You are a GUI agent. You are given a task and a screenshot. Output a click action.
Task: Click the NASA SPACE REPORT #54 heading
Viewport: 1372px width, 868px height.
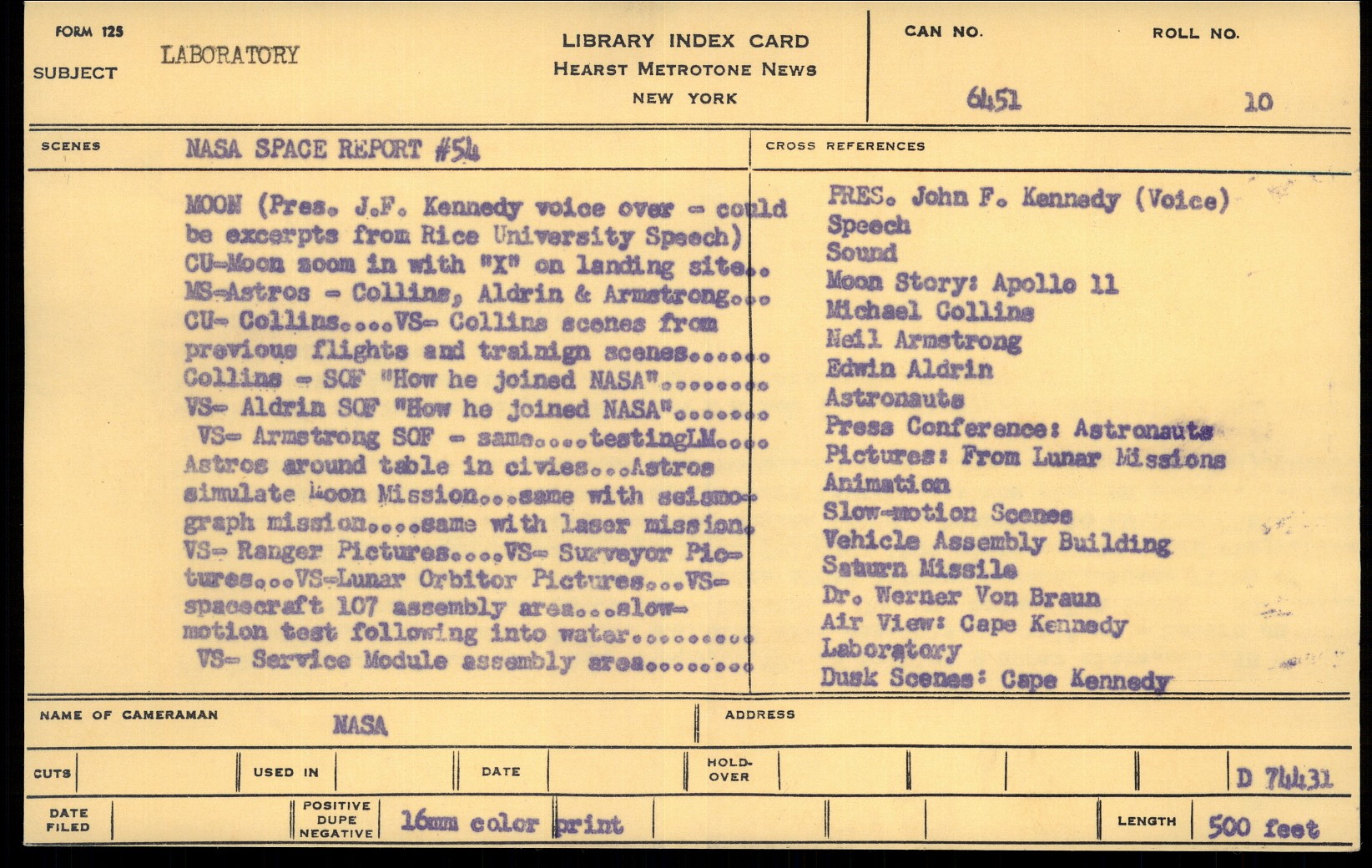pos(332,149)
